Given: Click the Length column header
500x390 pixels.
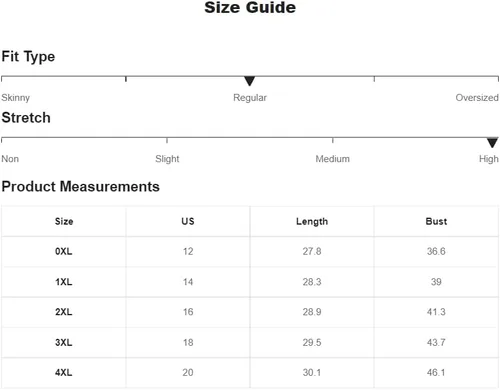Looking at the screenshot, I should [x=312, y=221].
